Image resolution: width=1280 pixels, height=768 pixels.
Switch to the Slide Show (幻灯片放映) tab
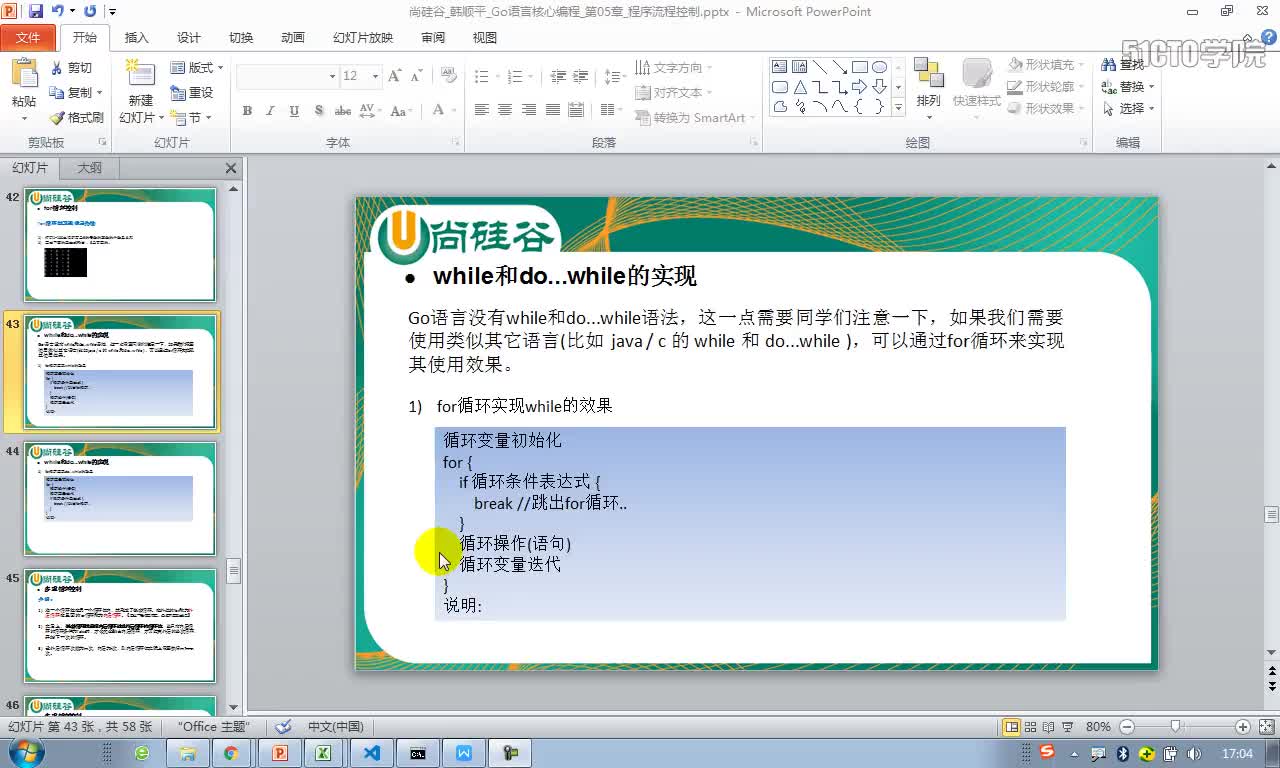tap(363, 38)
